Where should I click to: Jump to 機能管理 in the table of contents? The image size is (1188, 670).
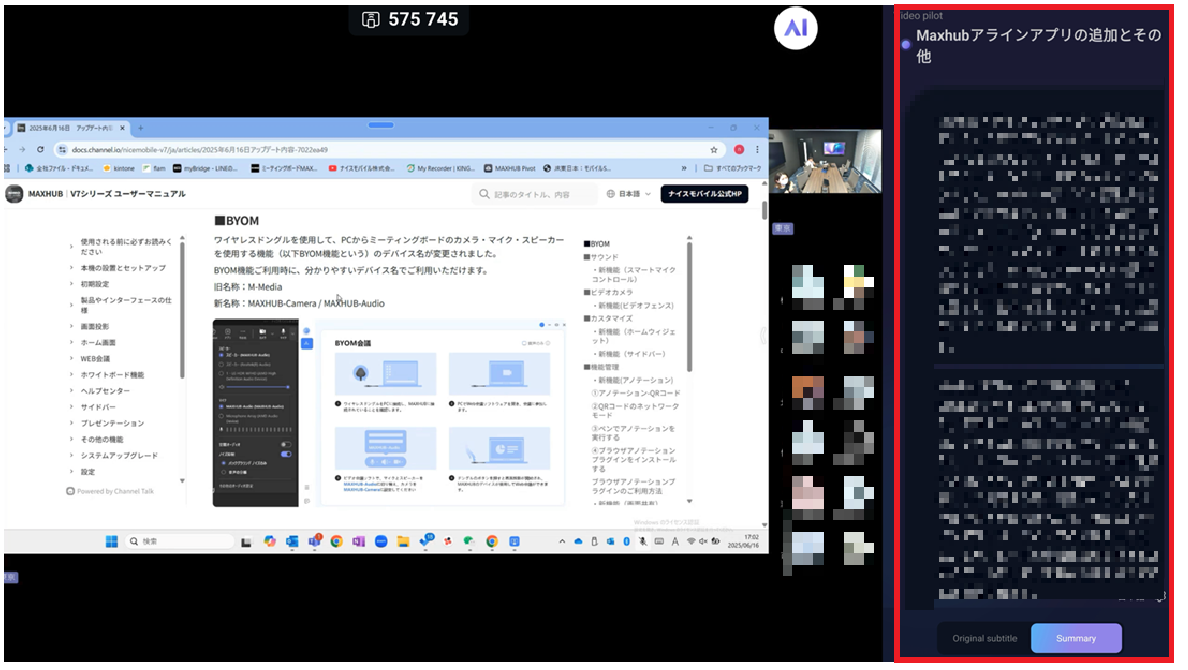601,367
